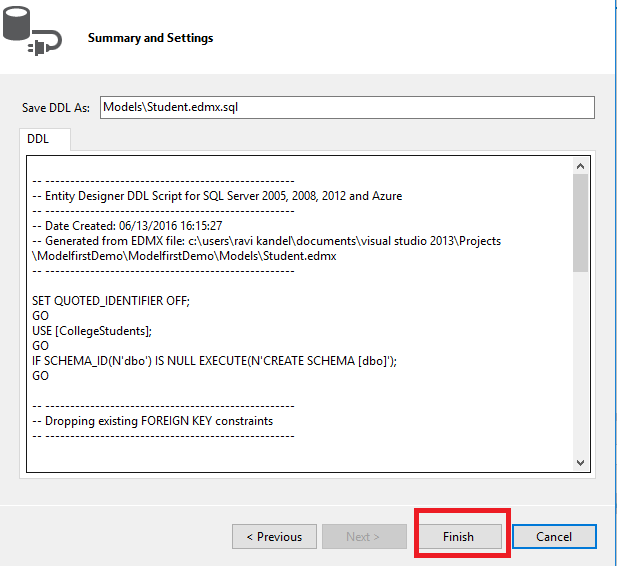Click the Dropping existing FOREIGN KEY constraints comment
The image size is (617, 566).
pyautogui.click(x=152, y=421)
